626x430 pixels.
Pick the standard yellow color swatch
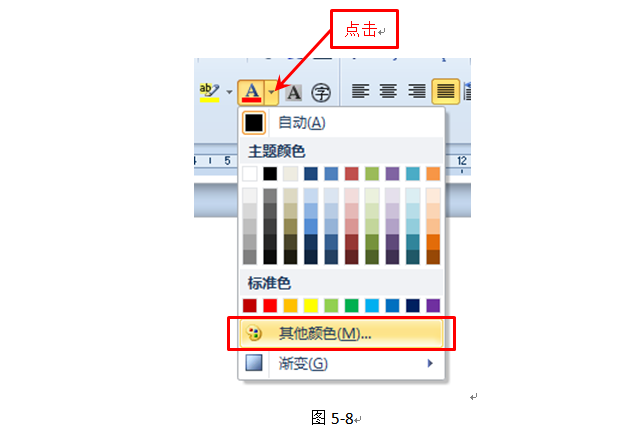(x=311, y=305)
